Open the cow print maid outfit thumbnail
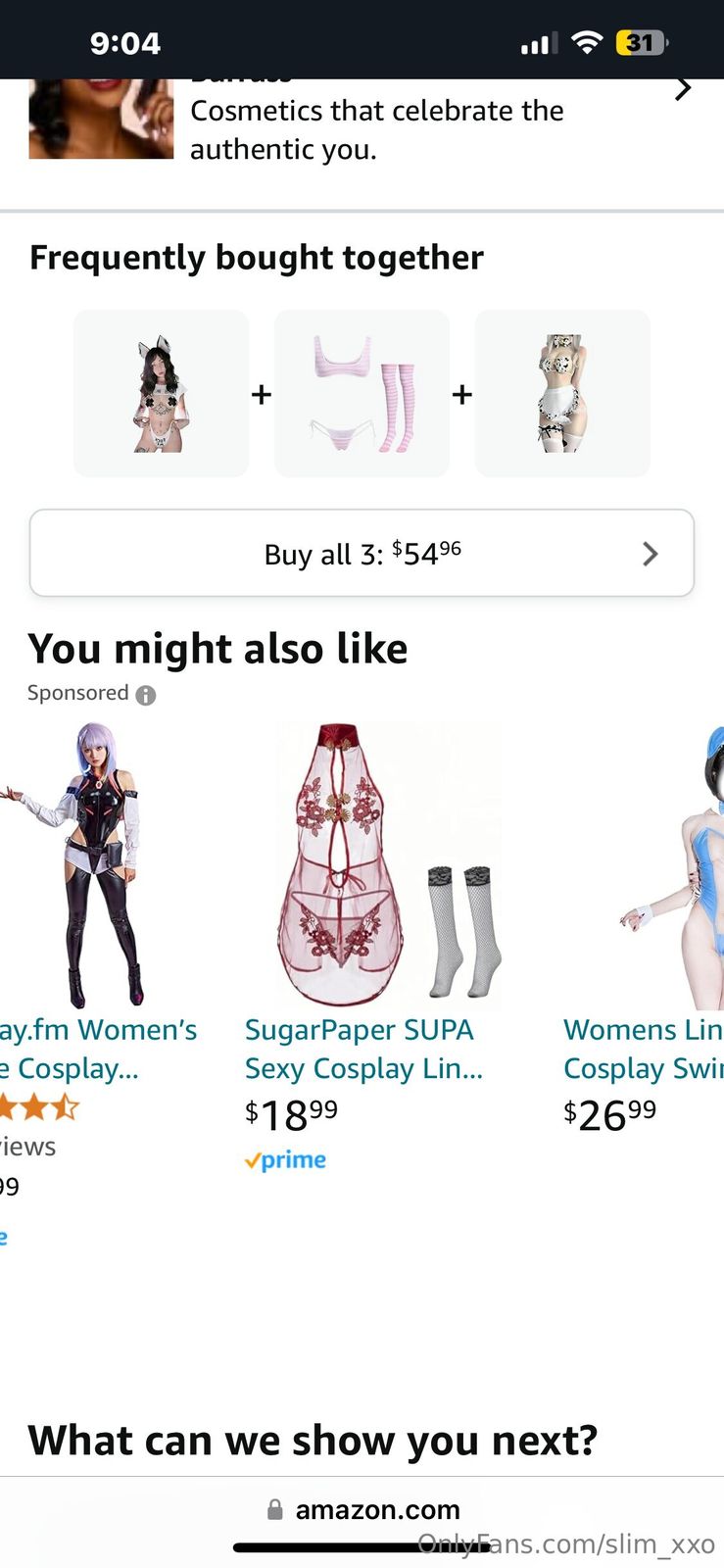 (562, 393)
